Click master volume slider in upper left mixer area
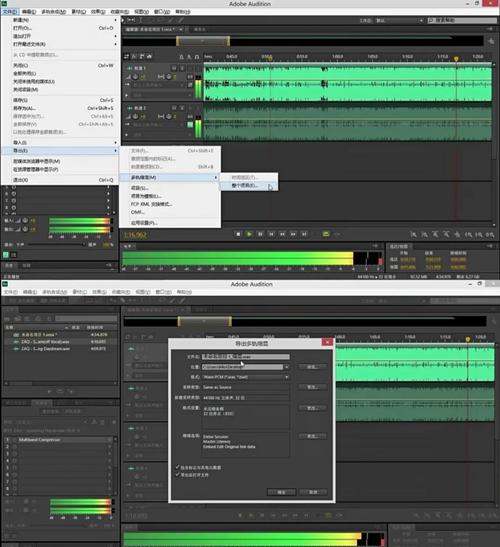 pos(57,245)
